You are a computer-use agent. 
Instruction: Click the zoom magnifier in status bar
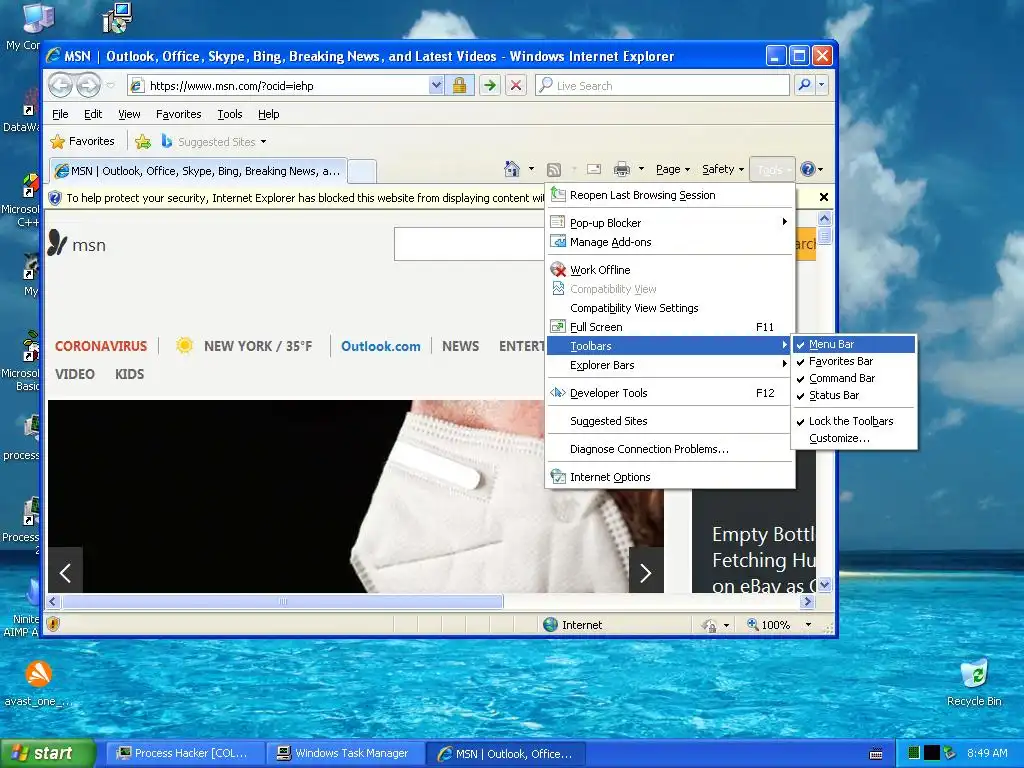(x=752, y=624)
